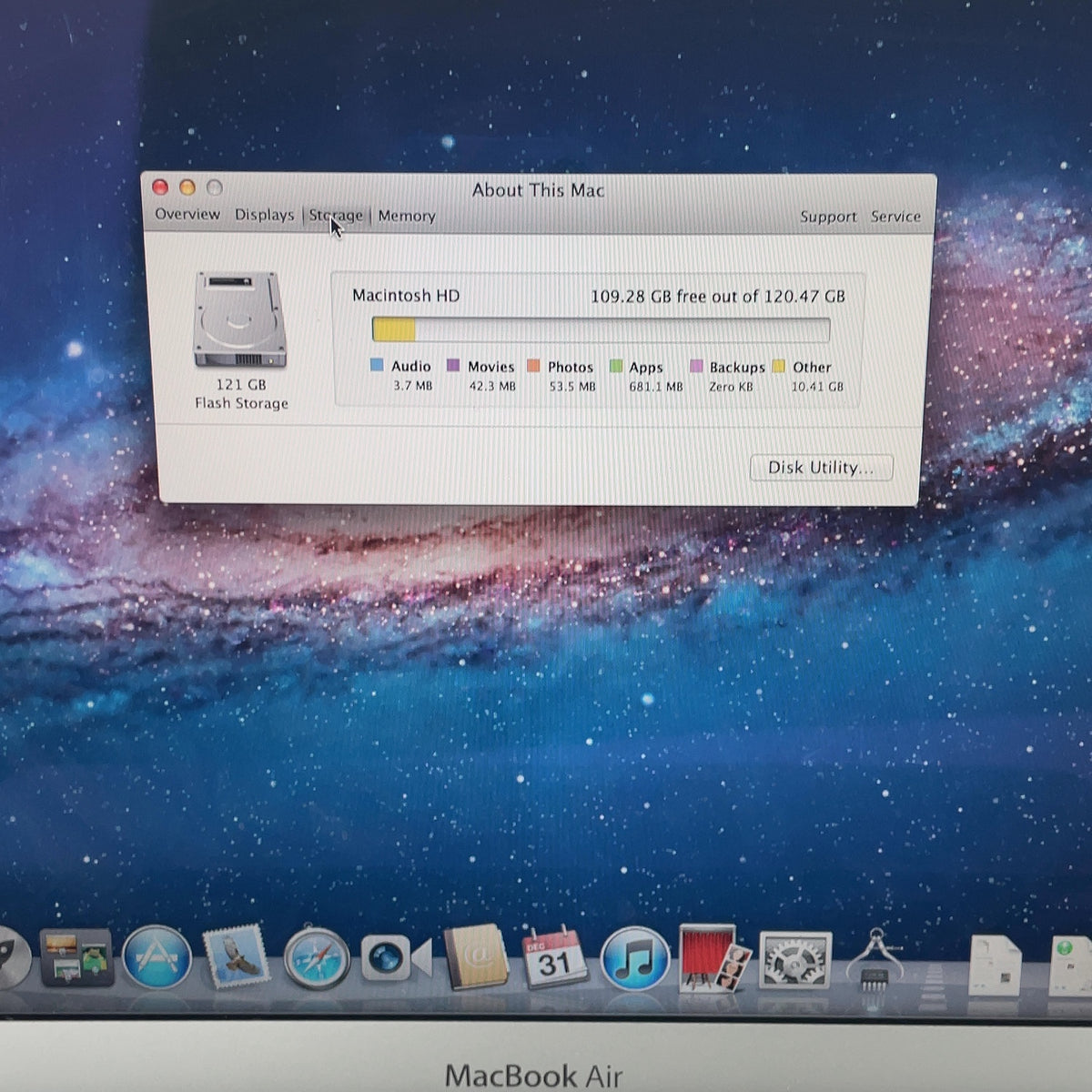This screenshot has width=1092, height=1092.
Task: Open Launchpad rocket icon in Dock
Action: click(11, 960)
